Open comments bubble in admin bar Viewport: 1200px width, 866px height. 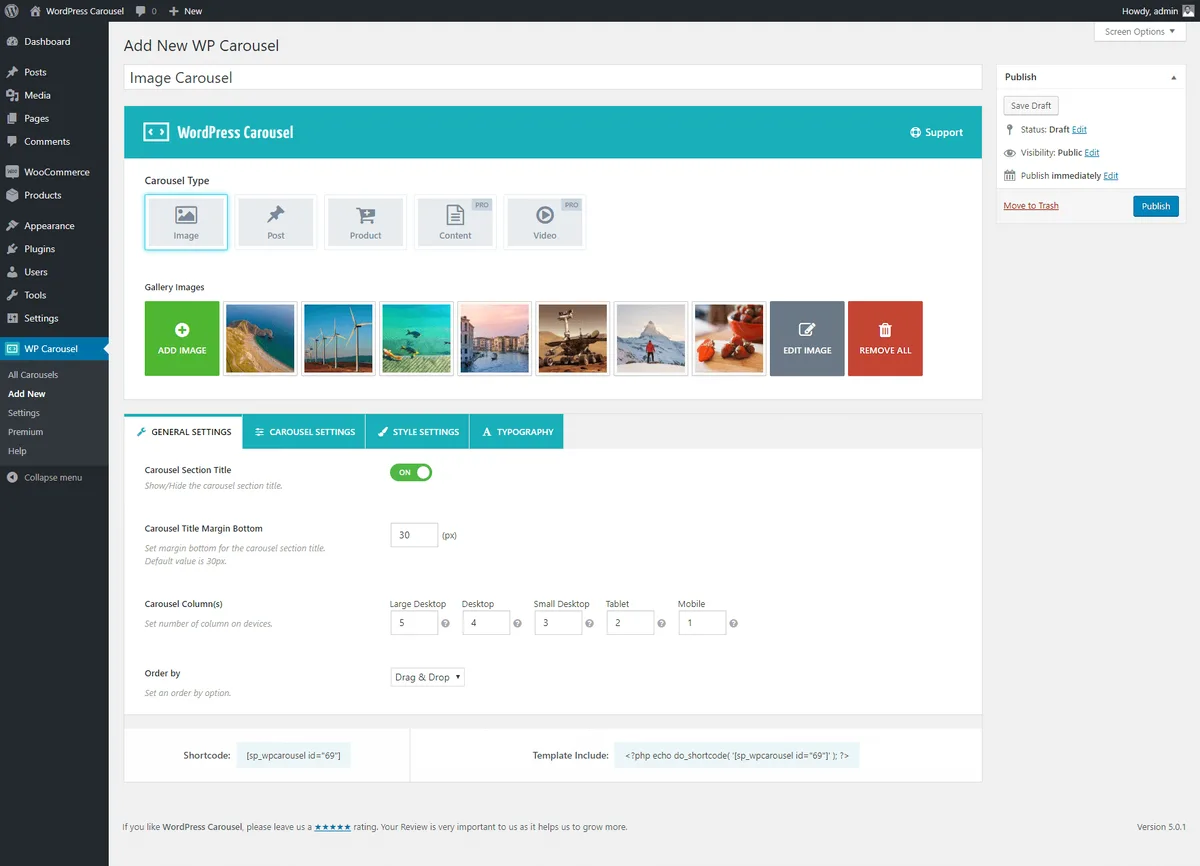(146, 11)
